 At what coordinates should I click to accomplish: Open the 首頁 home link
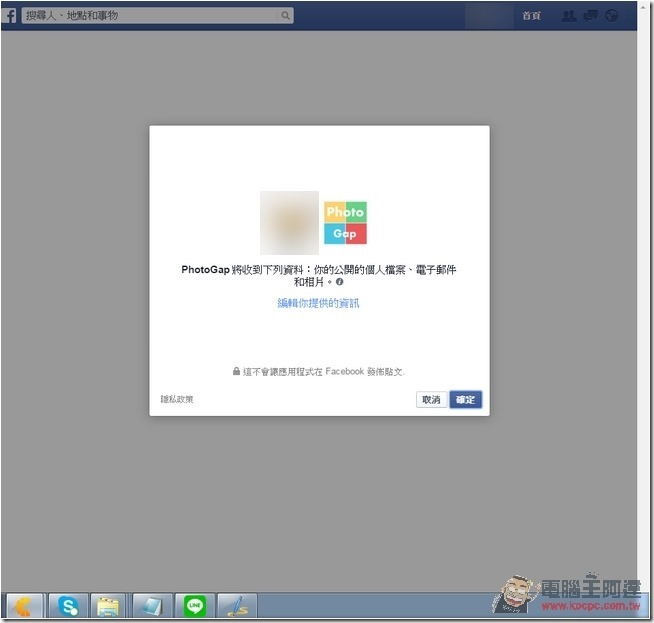(x=531, y=16)
